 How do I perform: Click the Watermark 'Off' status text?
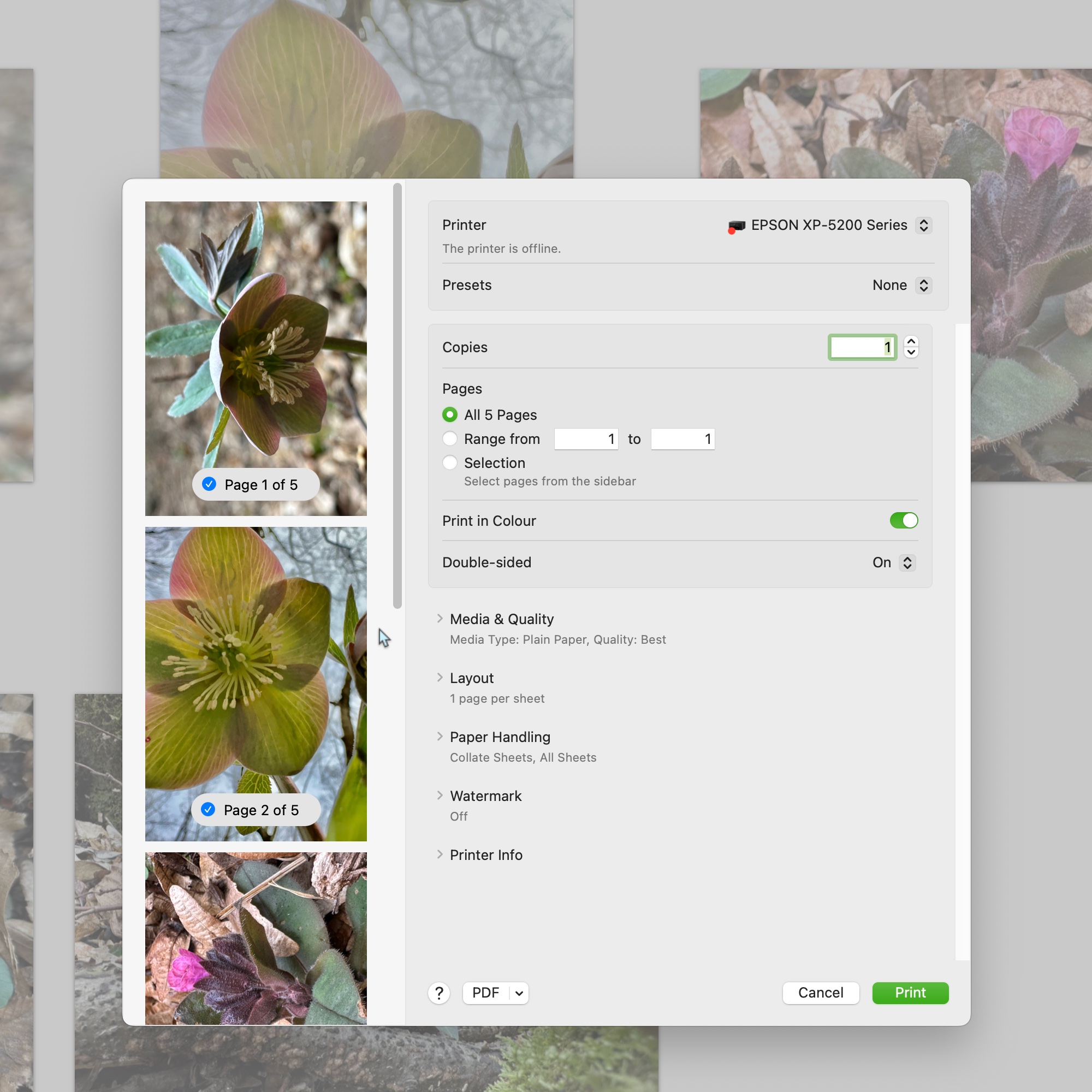pos(459,817)
